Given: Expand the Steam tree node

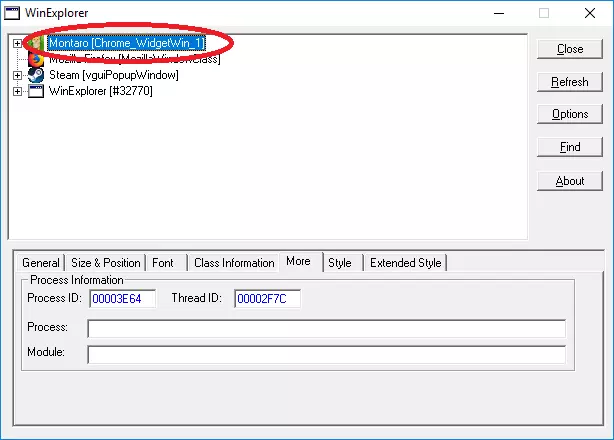Looking at the screenshot, I should click(17, 75).
